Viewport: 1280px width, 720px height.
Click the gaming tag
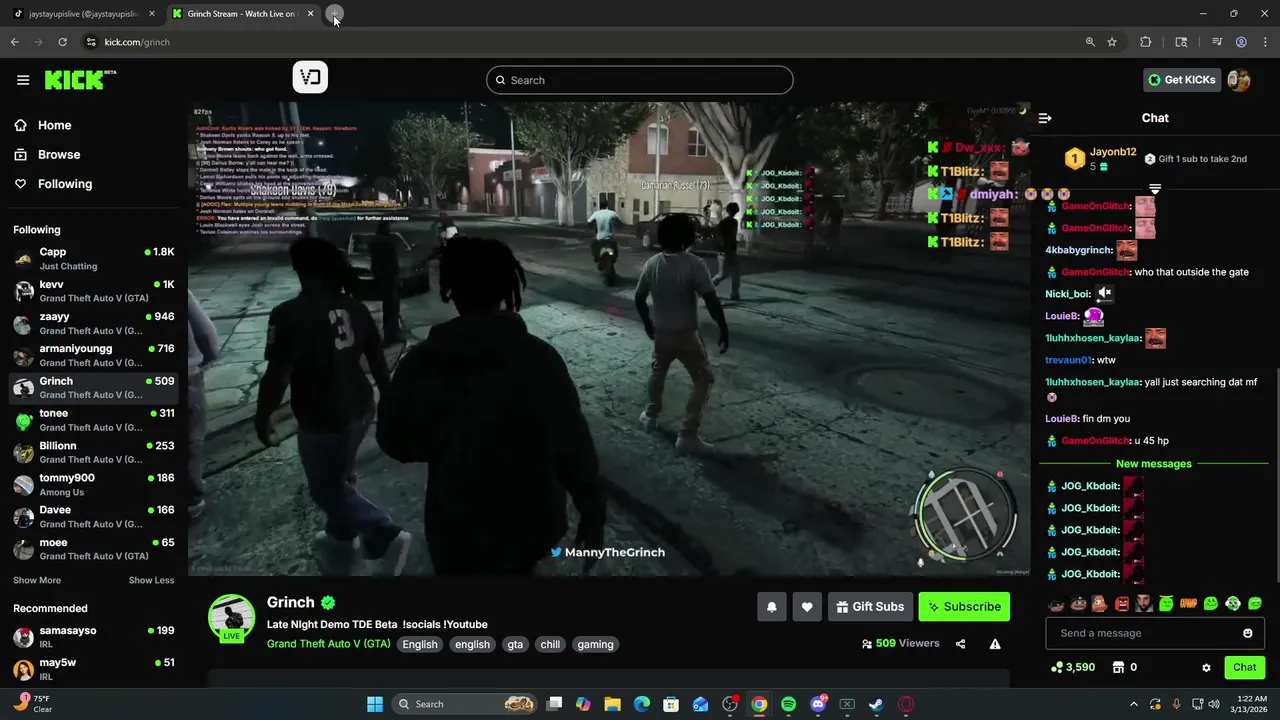pyautogui.click(x=595, y=644)
